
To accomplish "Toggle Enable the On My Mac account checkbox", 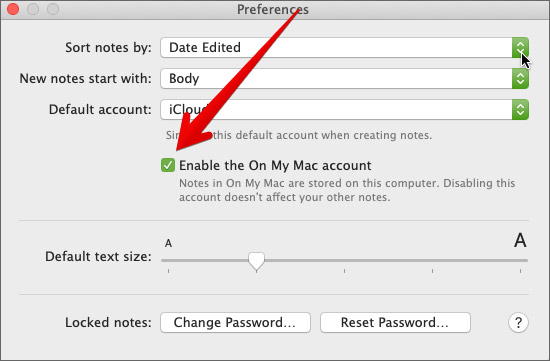I will [168, 165].
